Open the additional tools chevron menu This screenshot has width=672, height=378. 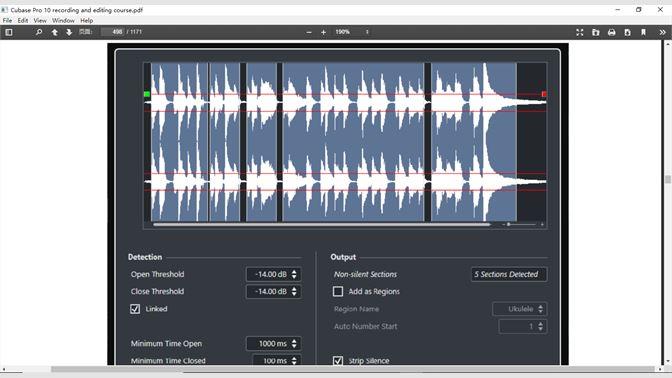[662, 32]
